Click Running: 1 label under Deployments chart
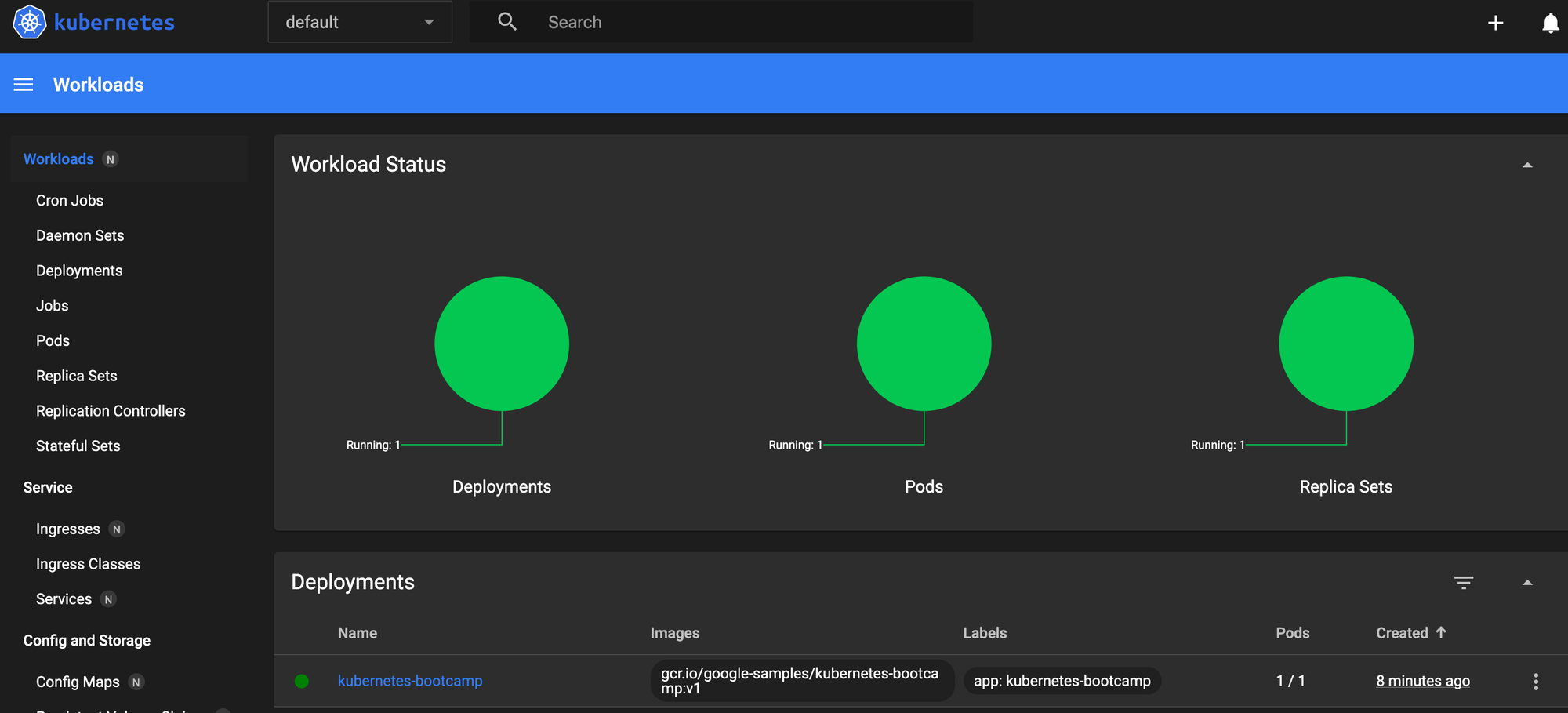Screen dimensions: 1568x713 coord(373,445)
